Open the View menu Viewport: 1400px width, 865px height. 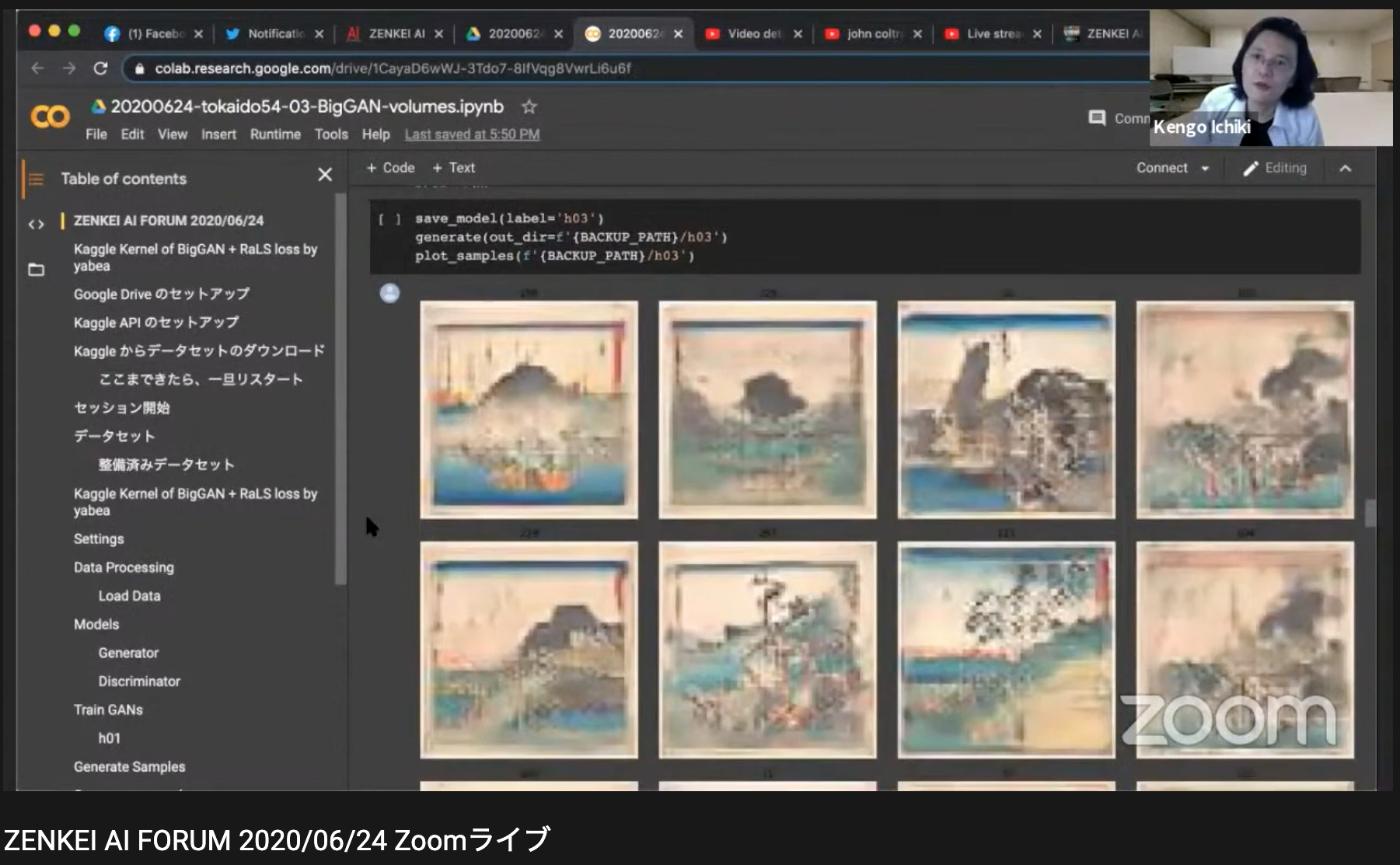point(173,134)
